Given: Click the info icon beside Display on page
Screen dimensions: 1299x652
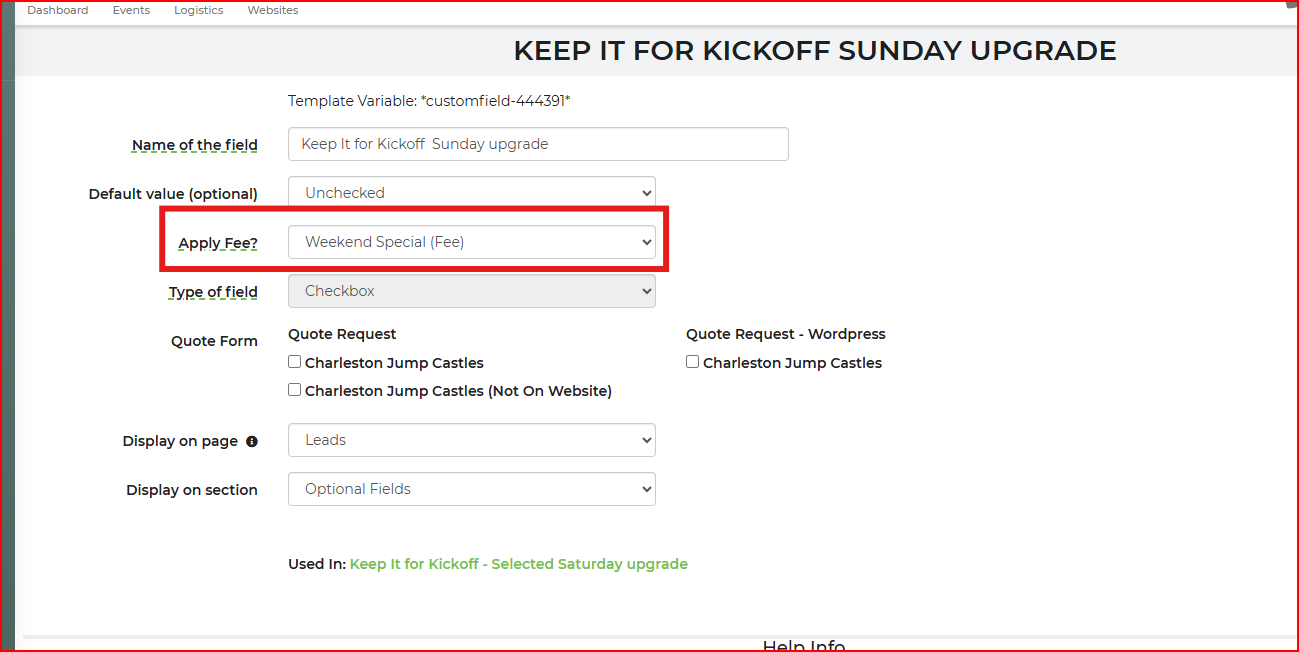Looking at the screenshot, I should tap(252, 441).
